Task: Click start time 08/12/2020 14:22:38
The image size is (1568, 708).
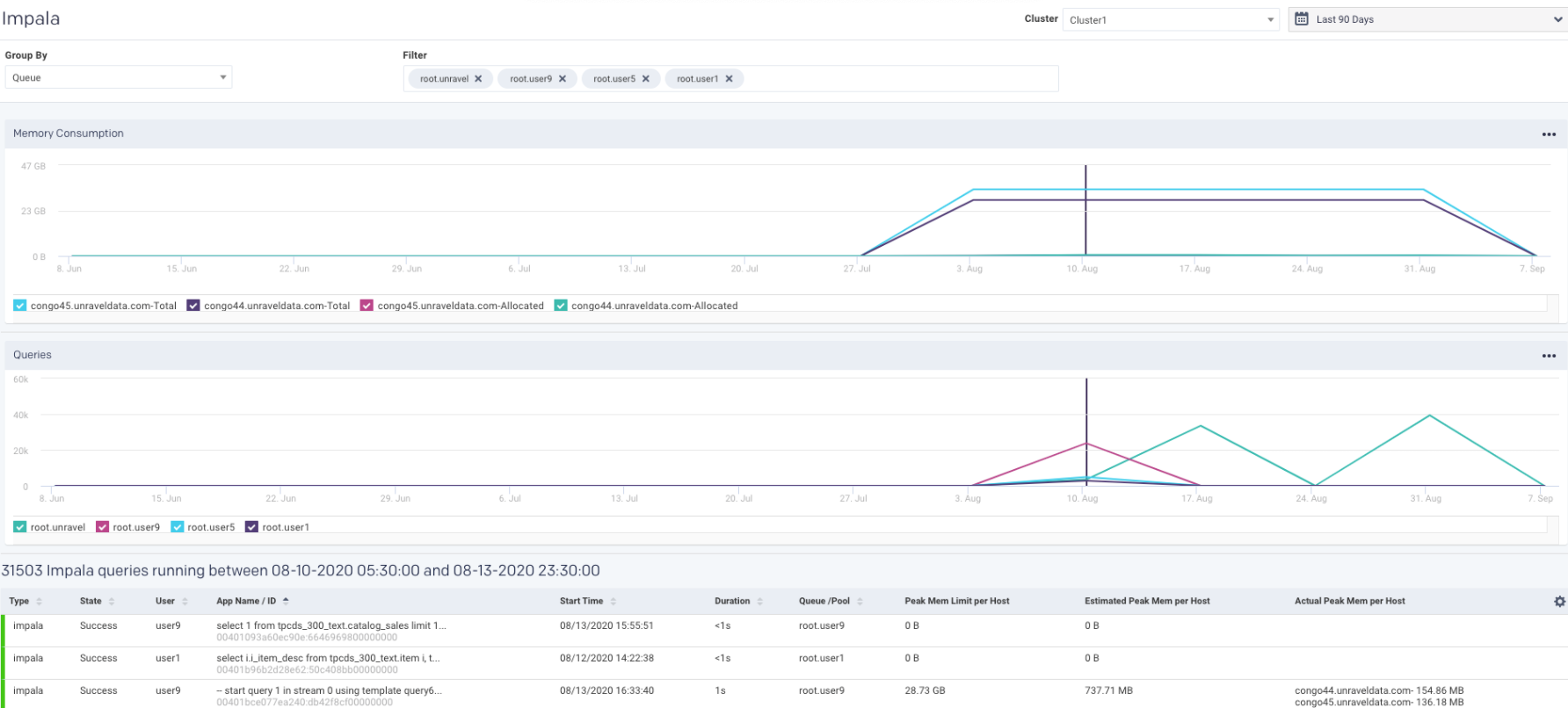Action: (x=606, y=658)
